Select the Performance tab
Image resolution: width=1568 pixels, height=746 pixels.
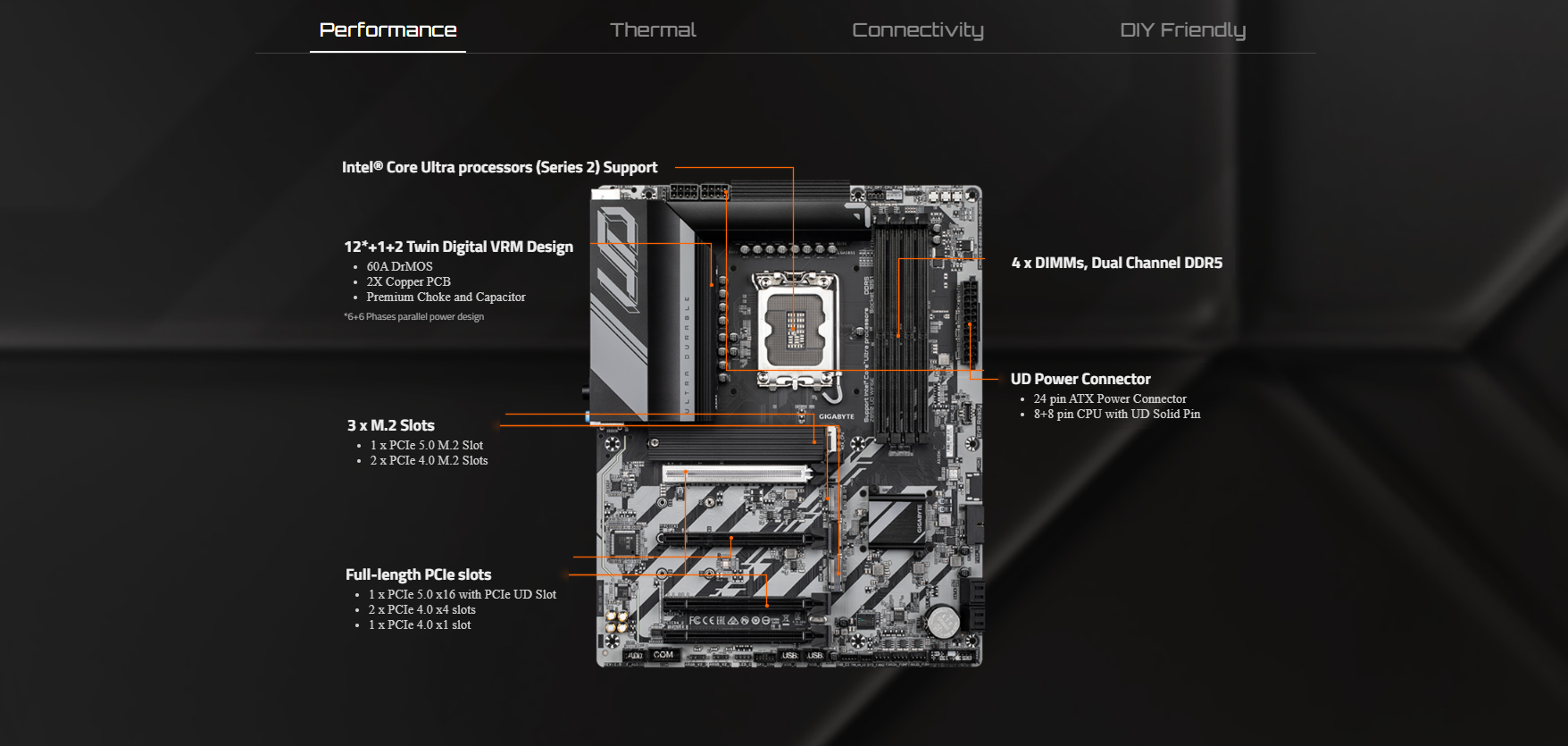click(x=388, y=29)
